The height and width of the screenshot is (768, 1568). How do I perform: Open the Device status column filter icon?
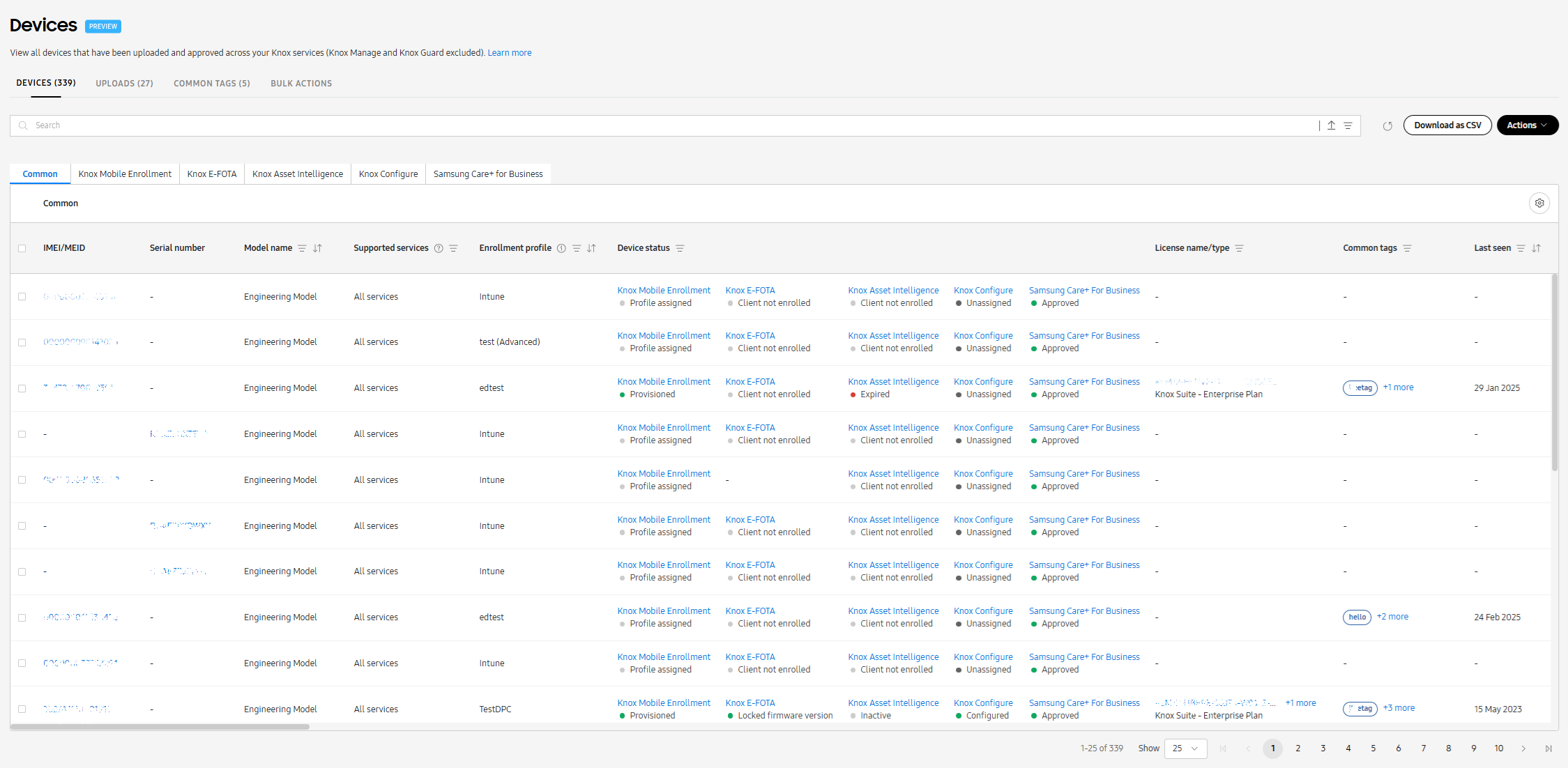coord(682,248)
